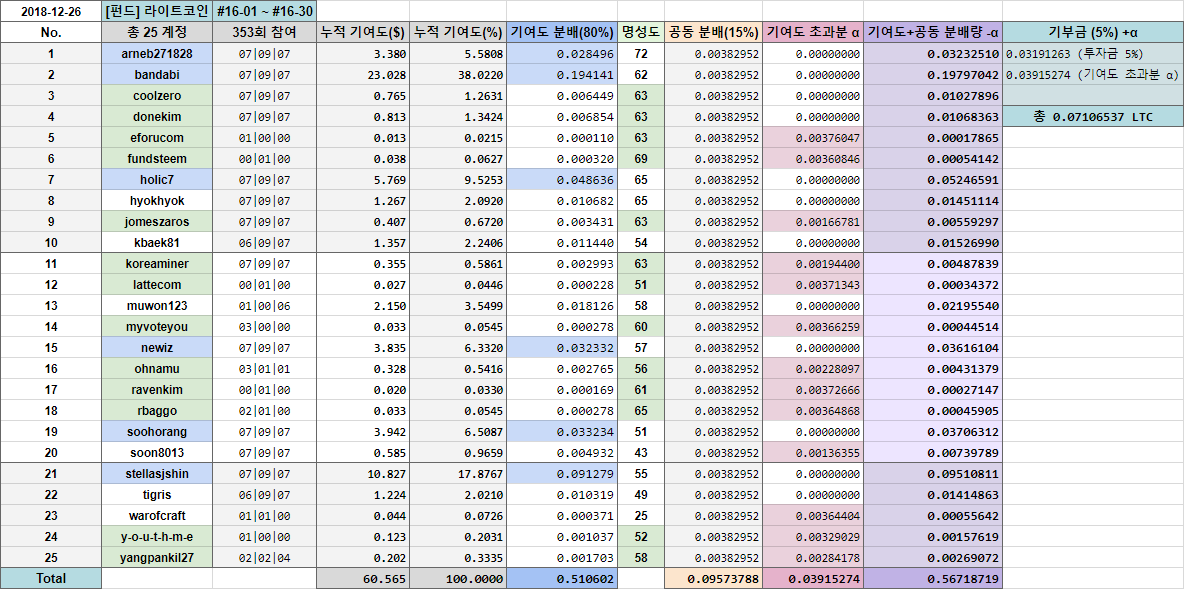Viewport: 1184px width, 589px height.
Task: Select total contribution value 60.565
Action: 362,578
